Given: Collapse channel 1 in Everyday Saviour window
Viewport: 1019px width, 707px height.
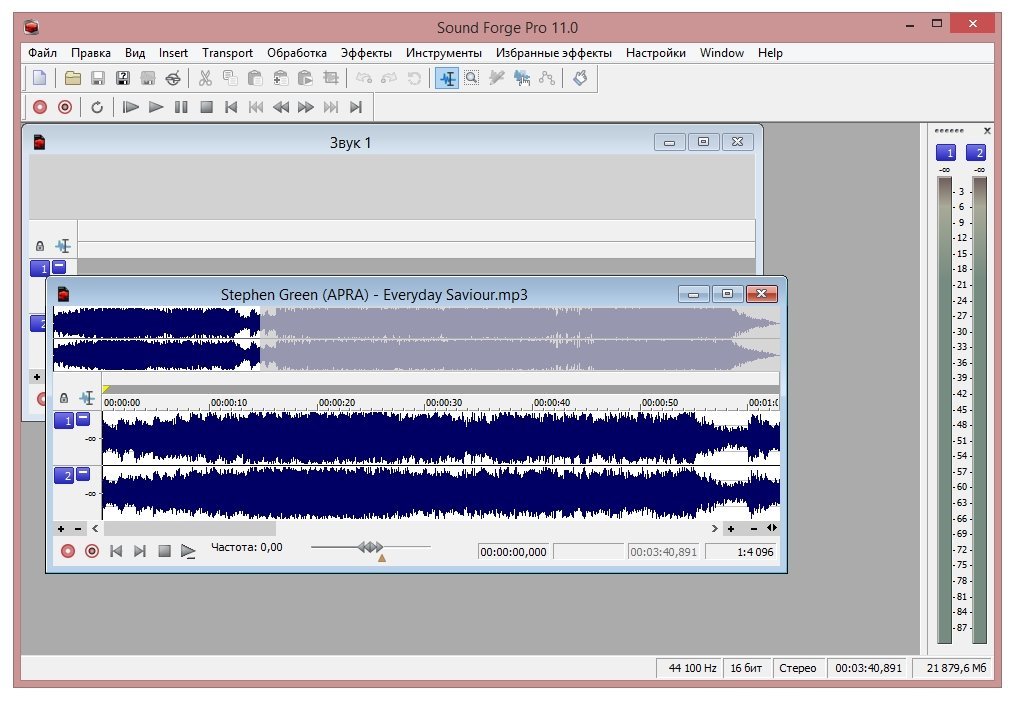Looking at the screenshot, I should pyautogui.click(x=83, y=419).
